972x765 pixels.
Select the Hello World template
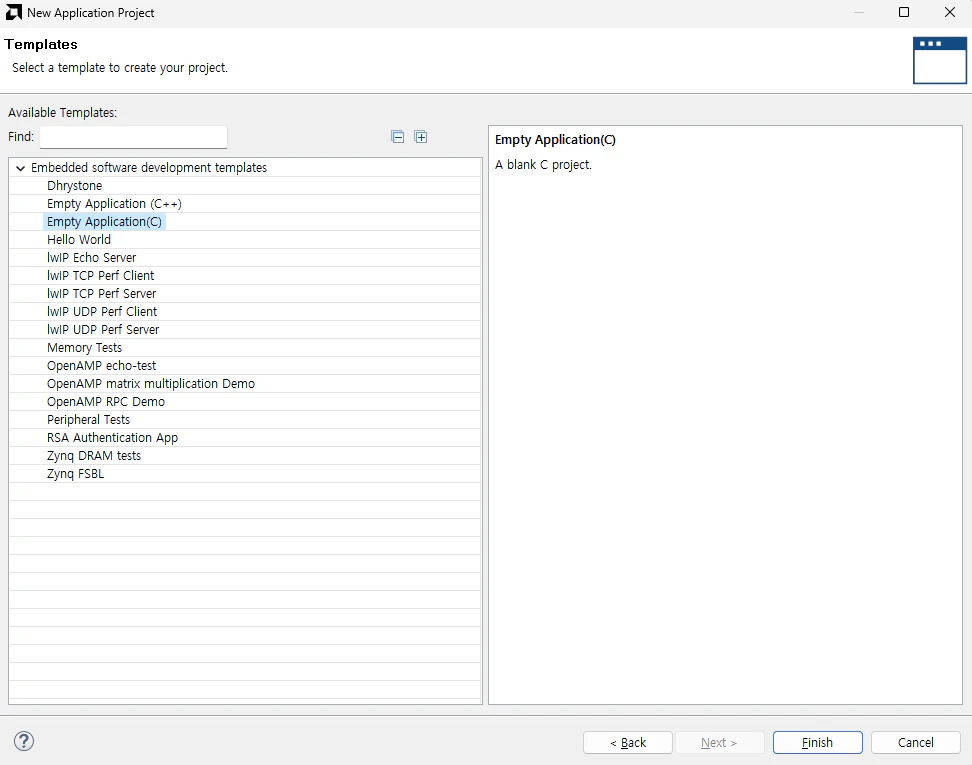pos(79,239)
